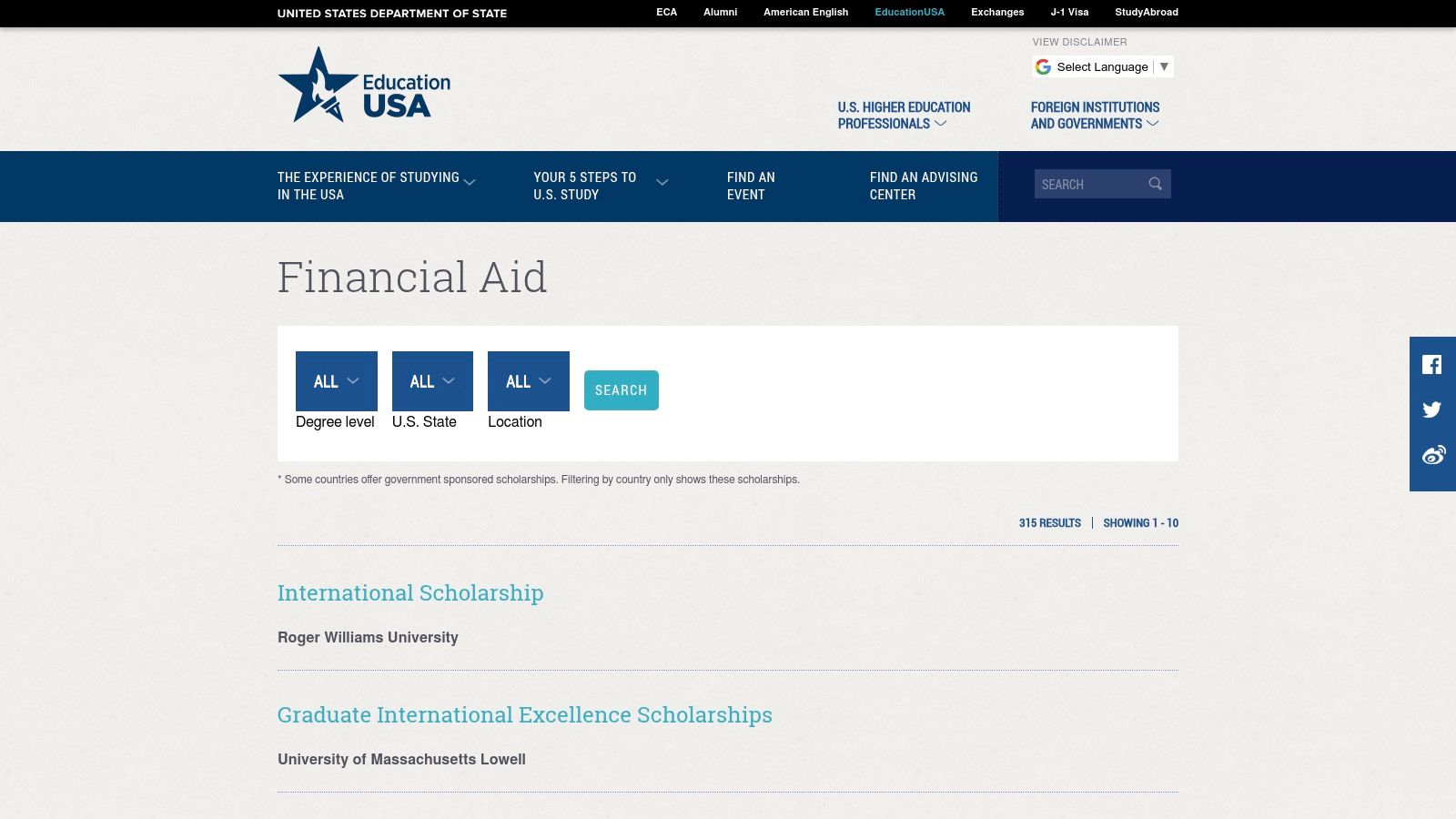Expand the Select Language dropdown
Screen dimensions: 1456x819
pos(1164,66)
